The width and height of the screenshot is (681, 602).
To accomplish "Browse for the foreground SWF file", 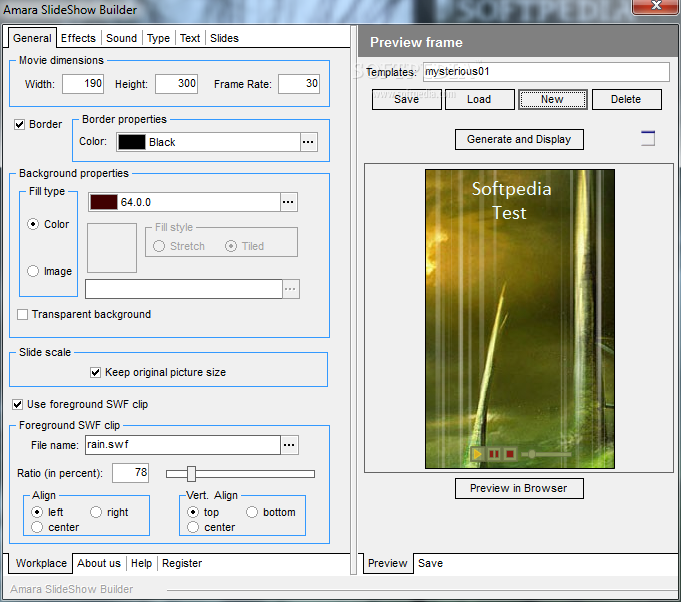I will tap(289, 445).
